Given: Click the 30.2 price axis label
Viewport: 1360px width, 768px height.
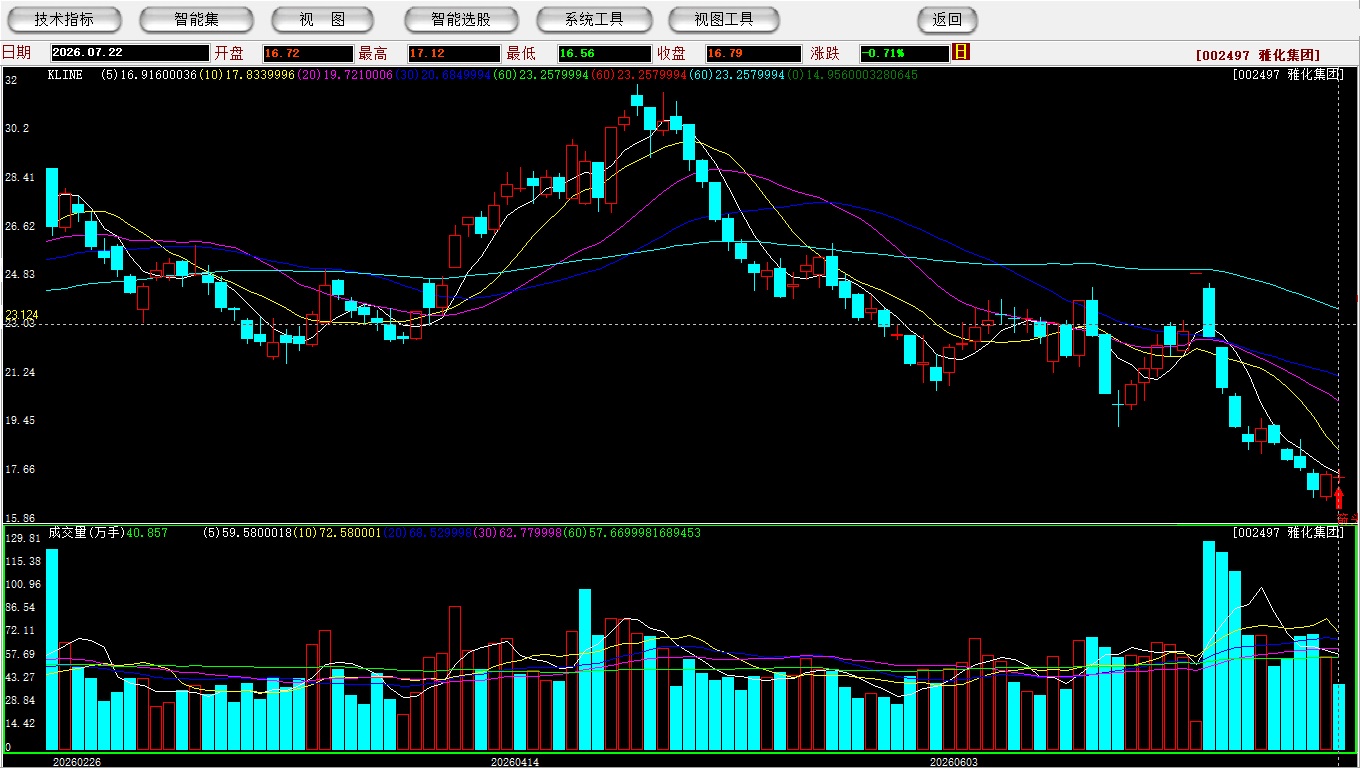Looking at the screenshot, I should 17,128.
